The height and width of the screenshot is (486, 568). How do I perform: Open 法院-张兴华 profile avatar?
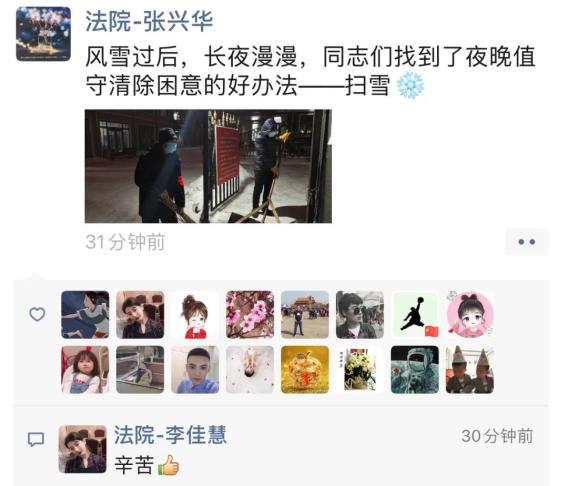click(43, 34)
